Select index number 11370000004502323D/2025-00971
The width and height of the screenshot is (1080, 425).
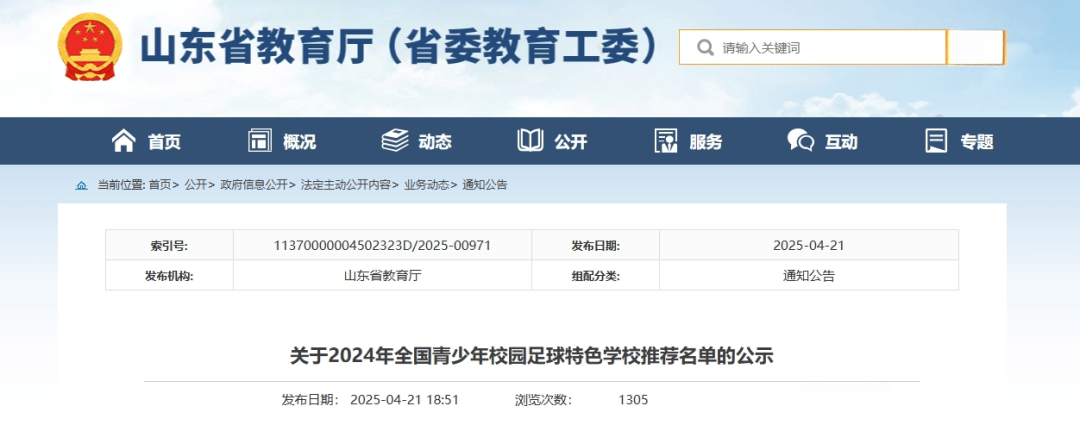(382, 245)
